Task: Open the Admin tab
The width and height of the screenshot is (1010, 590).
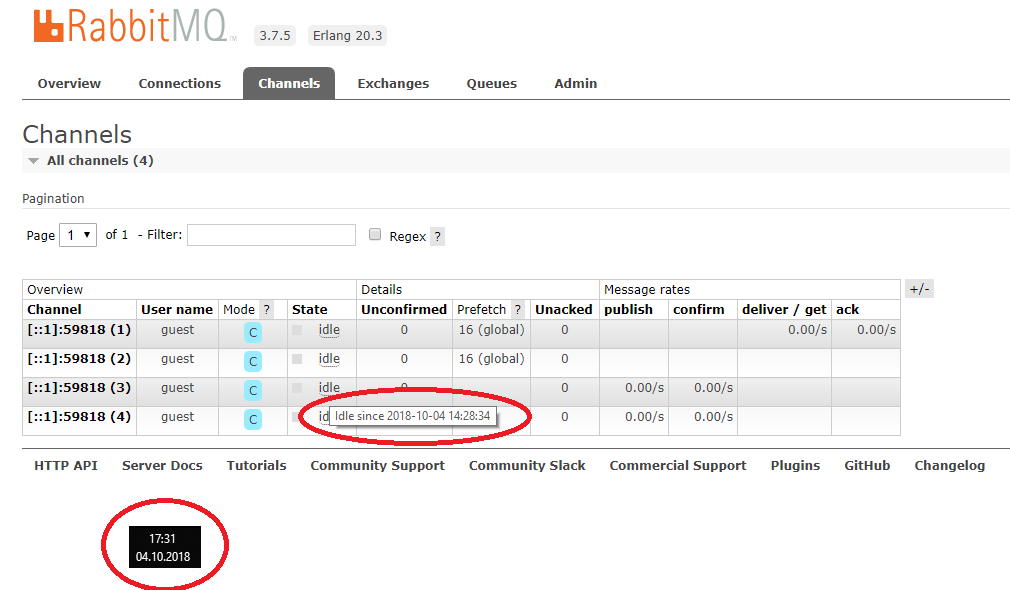Action: (576, 84)
